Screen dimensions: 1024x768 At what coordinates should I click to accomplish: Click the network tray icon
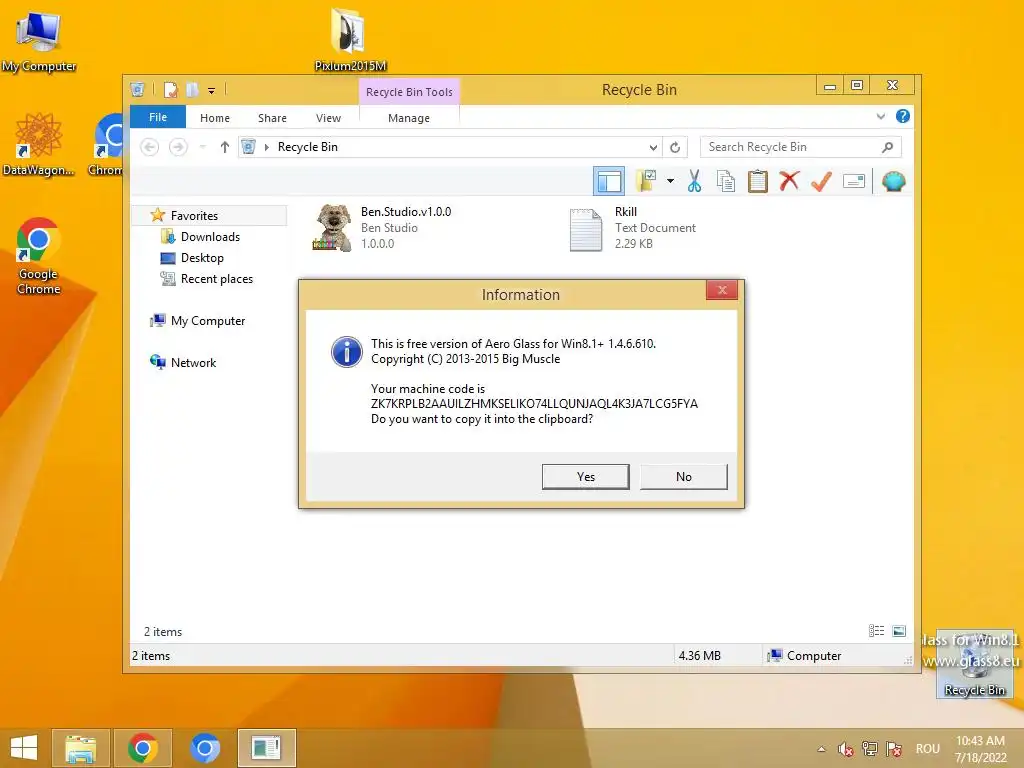[x=870, y=749]
